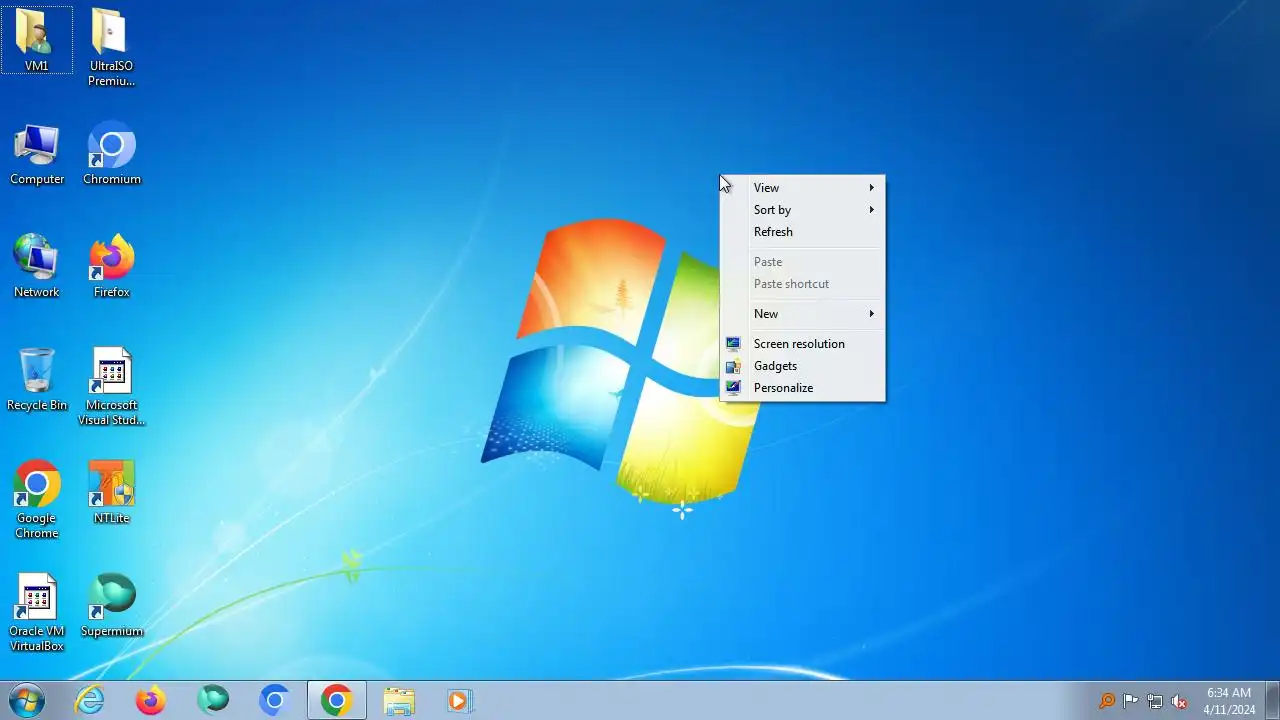Switch to Google Chrome in the taskbar
Viewport: 1280px width, 720px height.
click(x=337, y=700)
